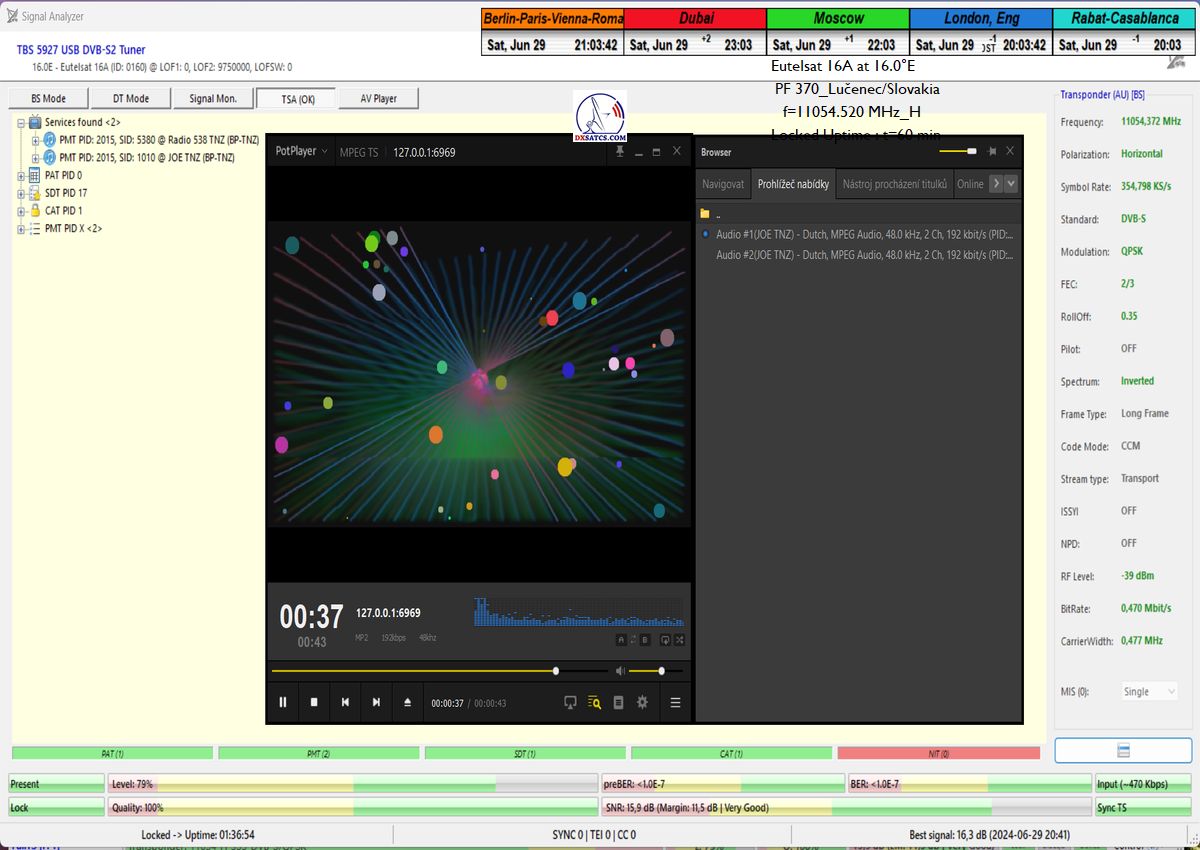Image resolution: width=1200 pixels, height=850 pixels.
Task: Switch to the Signal Mon. tab
Action: coord(213,98)
